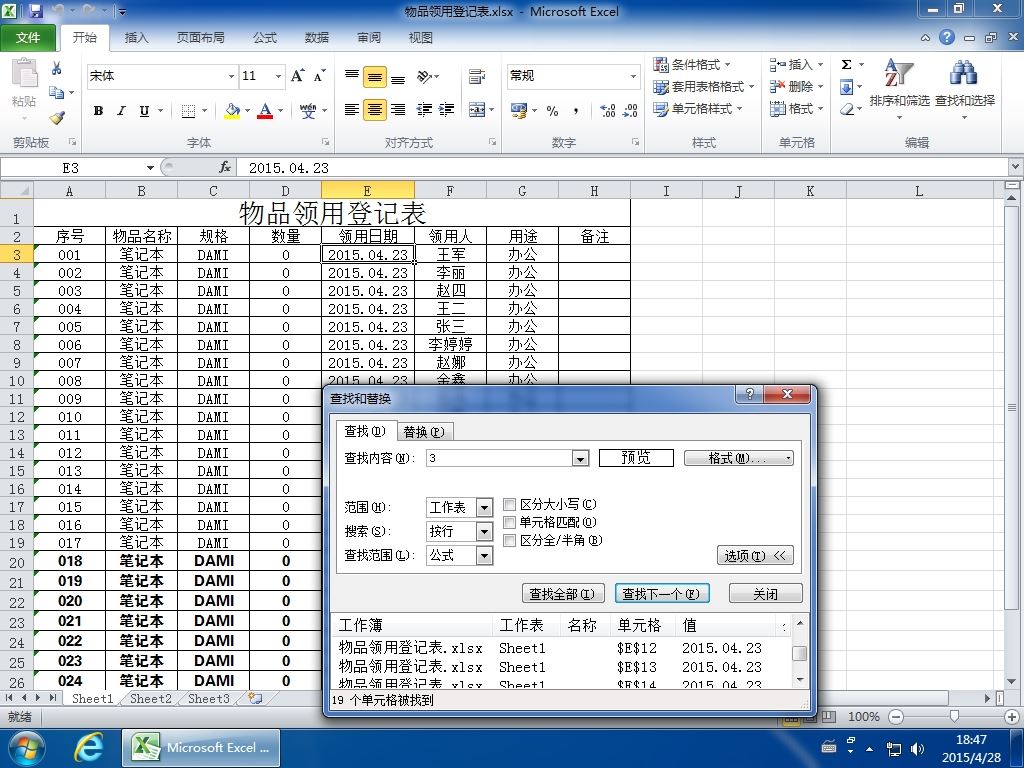
Task: Click the formula bar showing 2015.04.23
Action: [x=624, y=168]
